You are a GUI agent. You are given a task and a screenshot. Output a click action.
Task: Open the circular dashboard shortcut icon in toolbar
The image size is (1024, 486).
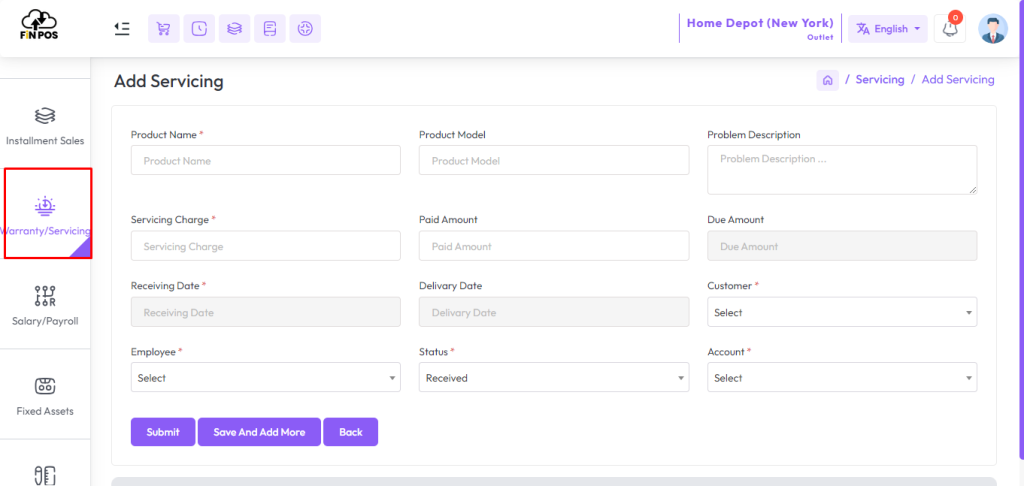tap(305, 29)
